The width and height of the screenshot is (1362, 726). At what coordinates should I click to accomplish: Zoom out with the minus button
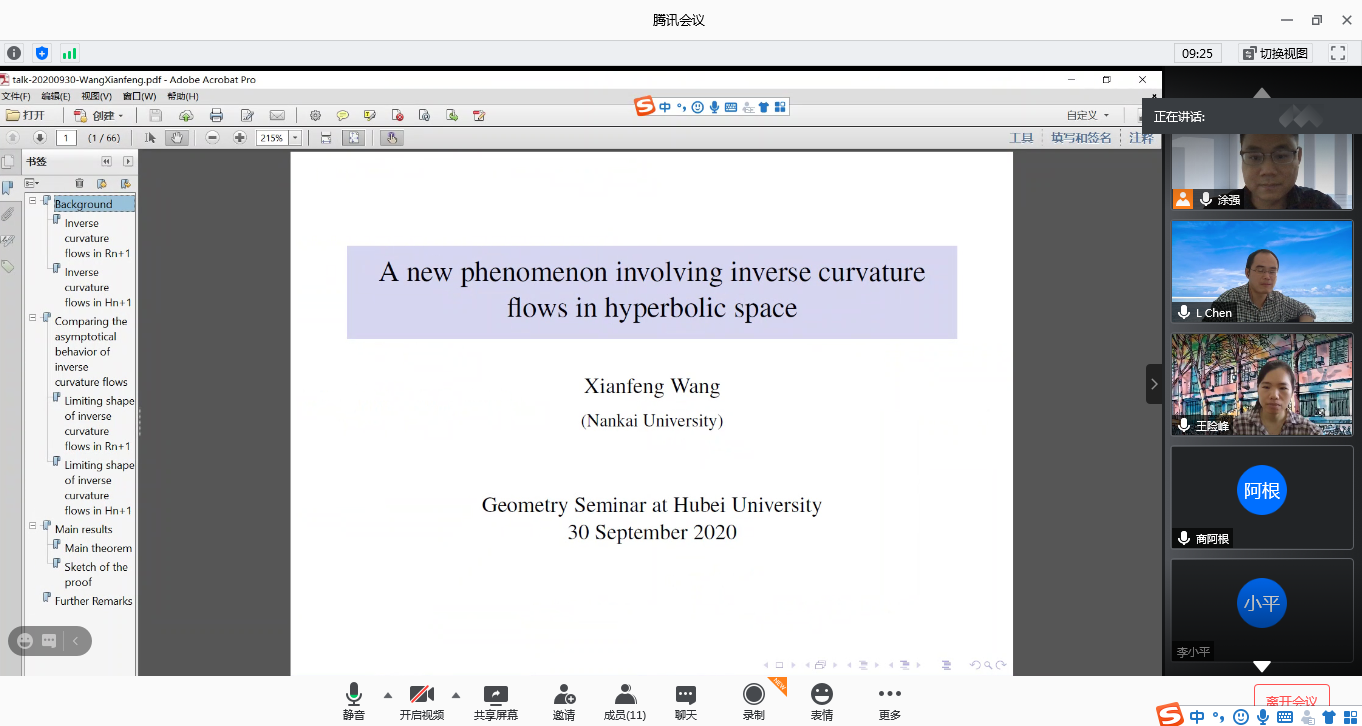(213, 138)
